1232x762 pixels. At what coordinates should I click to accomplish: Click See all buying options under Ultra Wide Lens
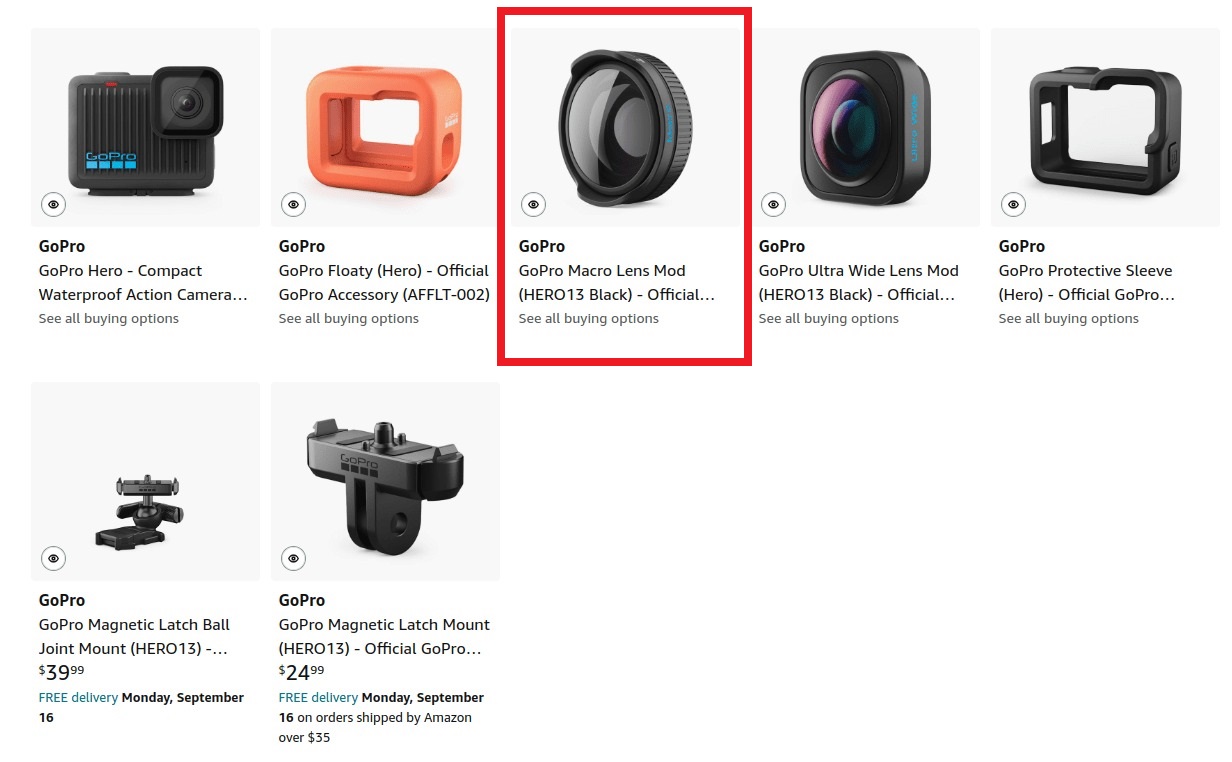(829, 319)
